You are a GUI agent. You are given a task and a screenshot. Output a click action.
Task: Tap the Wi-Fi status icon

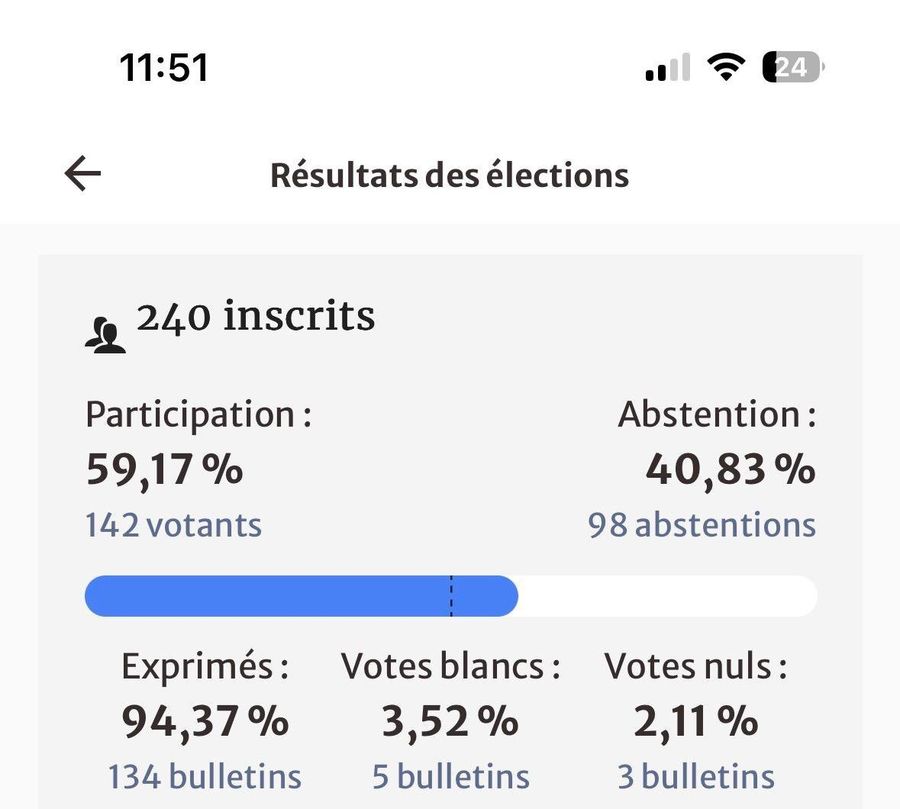(x=726, y=67)
